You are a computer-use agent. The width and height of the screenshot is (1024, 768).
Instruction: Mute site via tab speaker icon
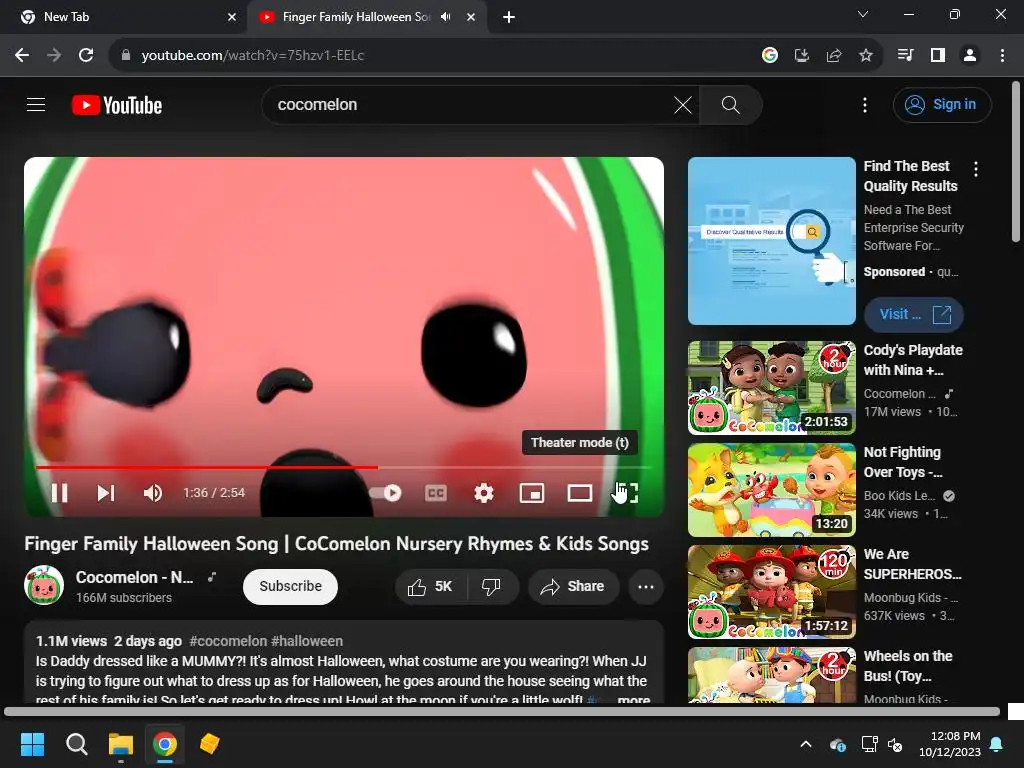pyautogui.click(x=445, y=17)
